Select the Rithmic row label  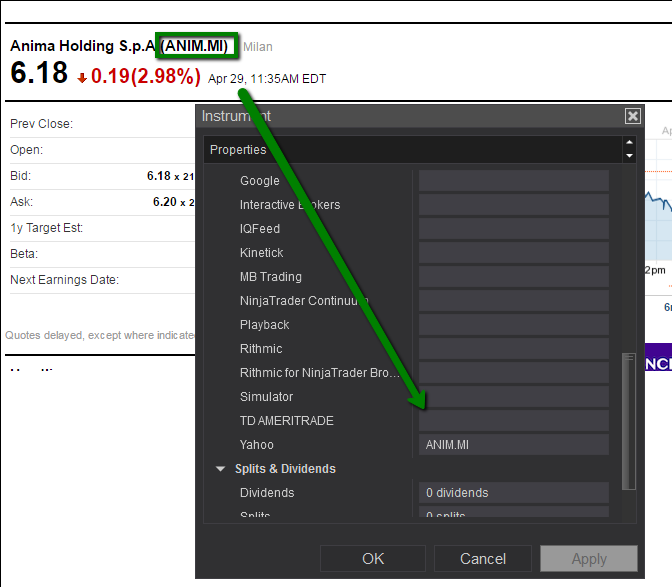261,349
